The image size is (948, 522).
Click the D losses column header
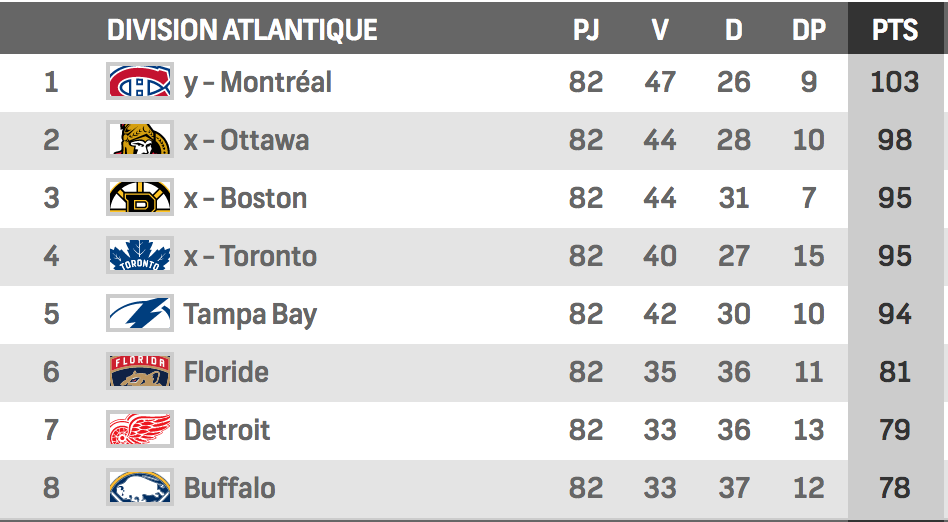tap(734, 30)
